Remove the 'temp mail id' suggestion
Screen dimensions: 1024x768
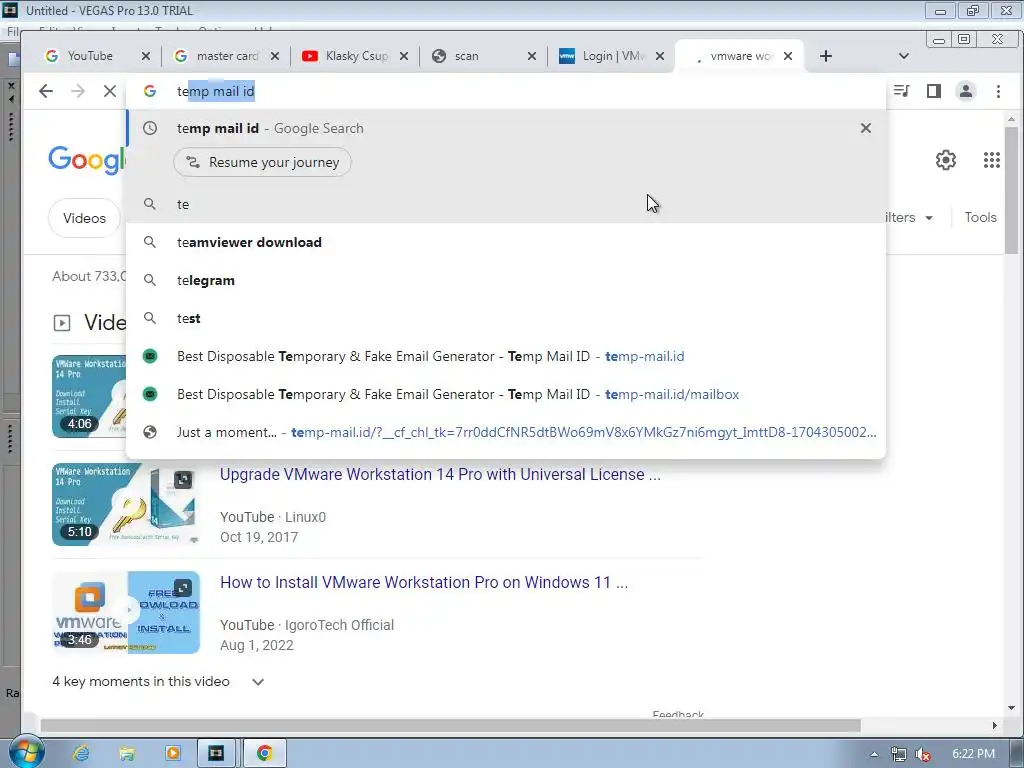pos(866,128)
